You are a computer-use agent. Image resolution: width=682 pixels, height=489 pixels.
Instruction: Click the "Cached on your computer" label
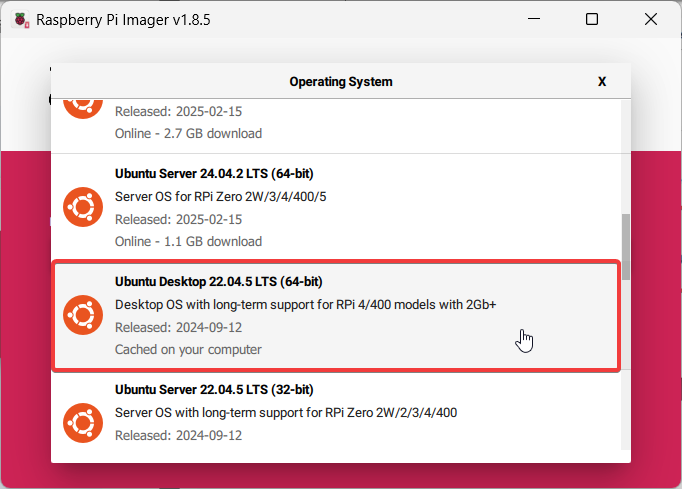tap(188, 349)
